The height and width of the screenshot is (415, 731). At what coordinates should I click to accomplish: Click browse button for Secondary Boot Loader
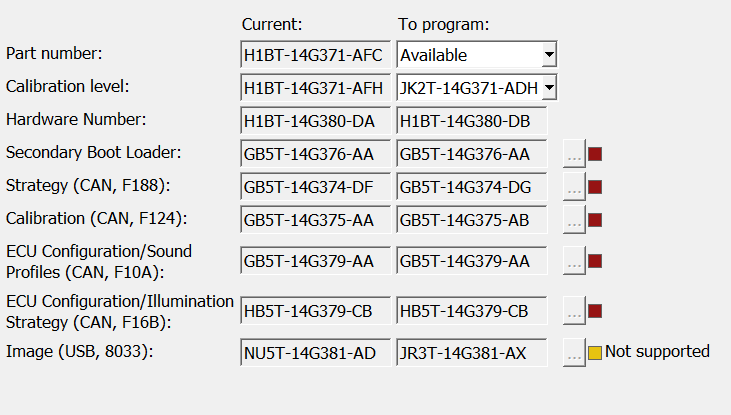(573, 154)
